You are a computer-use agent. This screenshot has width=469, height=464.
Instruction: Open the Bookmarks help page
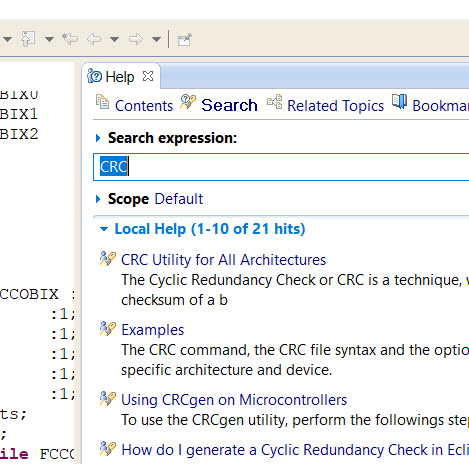(x=440, y=106)
